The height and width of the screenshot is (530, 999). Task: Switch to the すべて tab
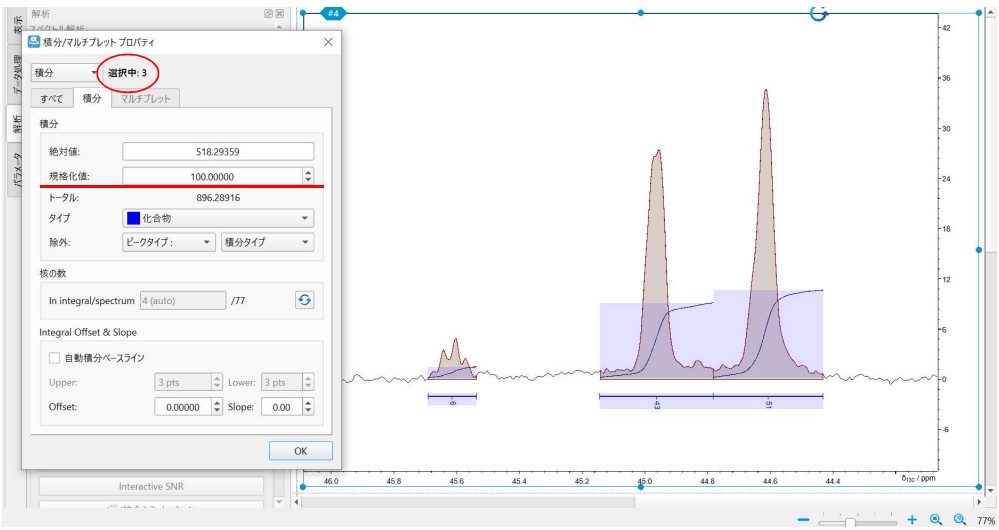pyautogui.click(x=52, y=98)
